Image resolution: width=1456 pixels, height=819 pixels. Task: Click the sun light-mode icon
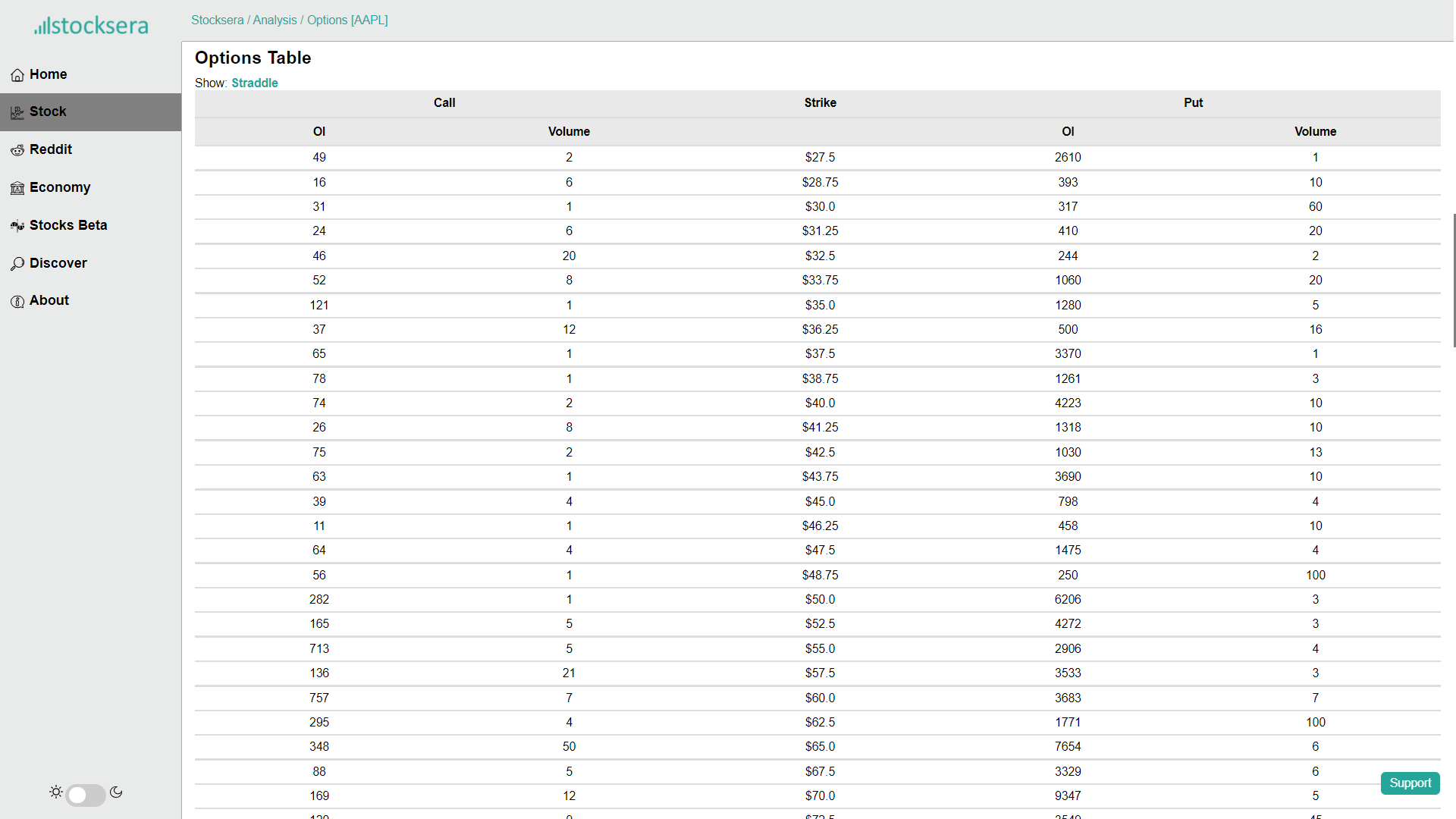pyautogui.click(x=56, y=792)
